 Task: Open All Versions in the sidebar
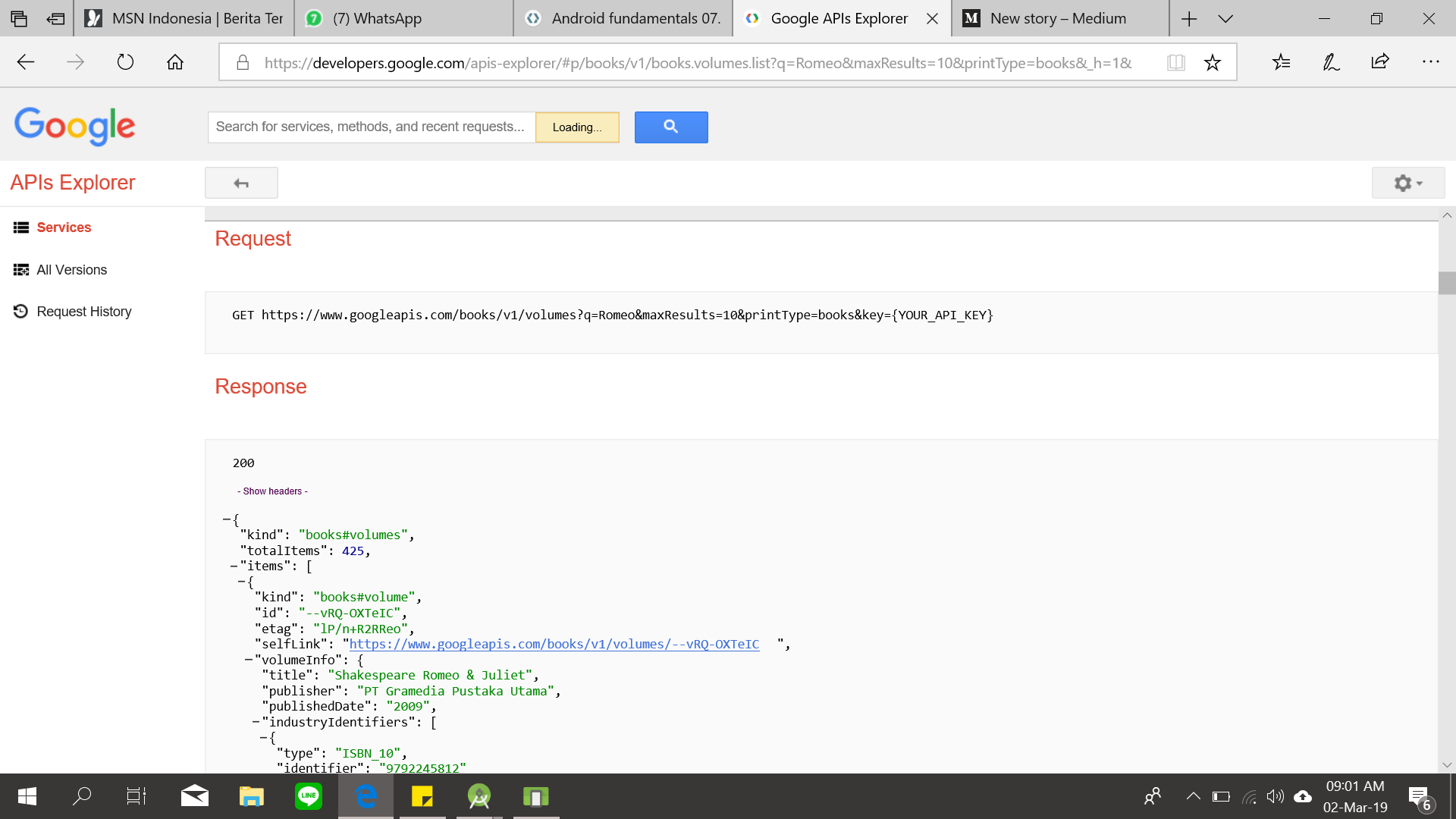coord(71,270)
